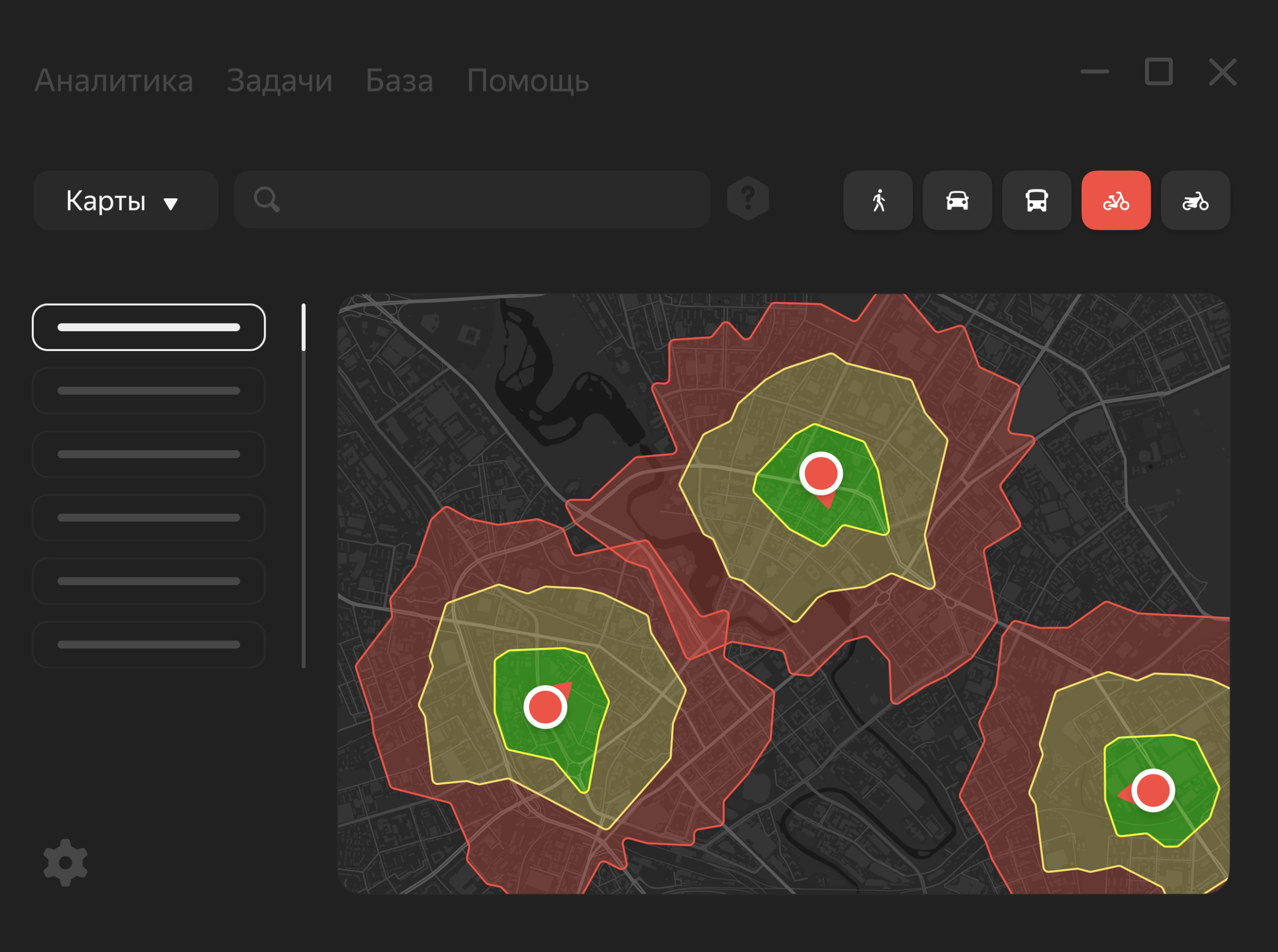Select the second sidebar list item
The width and height of the screenshot is (1278, 952).
(149, 390)
